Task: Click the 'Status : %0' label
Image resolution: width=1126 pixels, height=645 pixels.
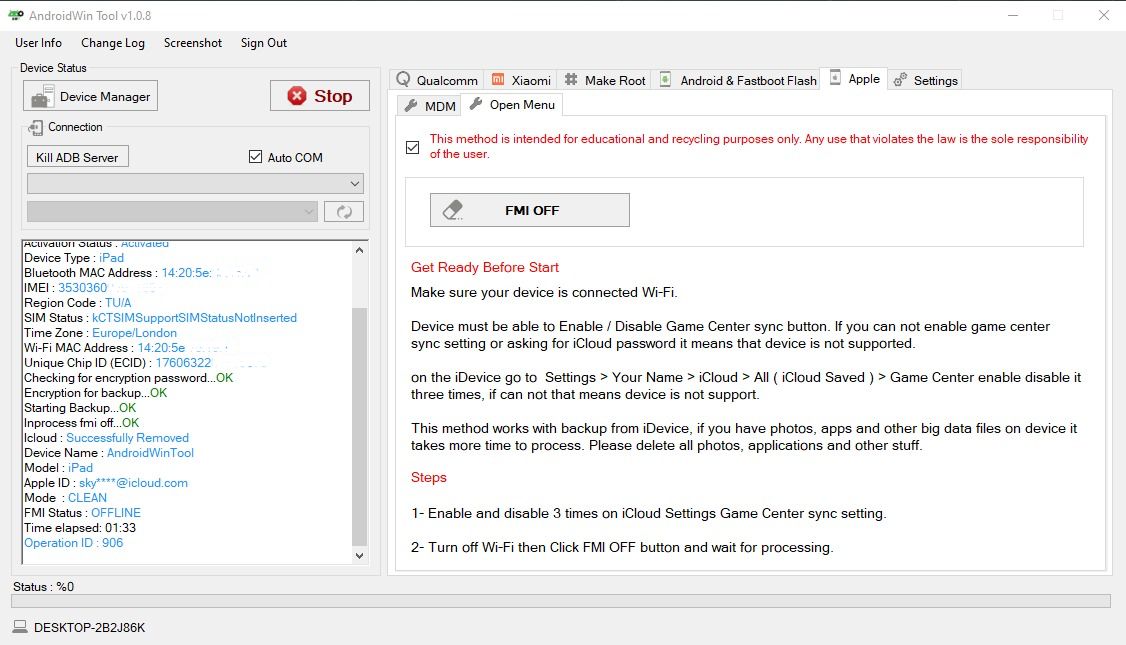Action: pos(43,586)
